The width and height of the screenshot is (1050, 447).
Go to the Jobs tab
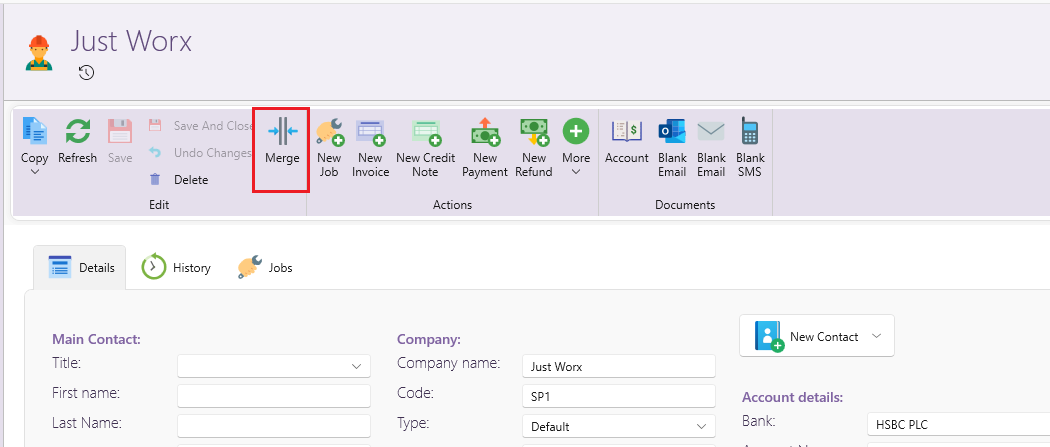click(265, 268)
